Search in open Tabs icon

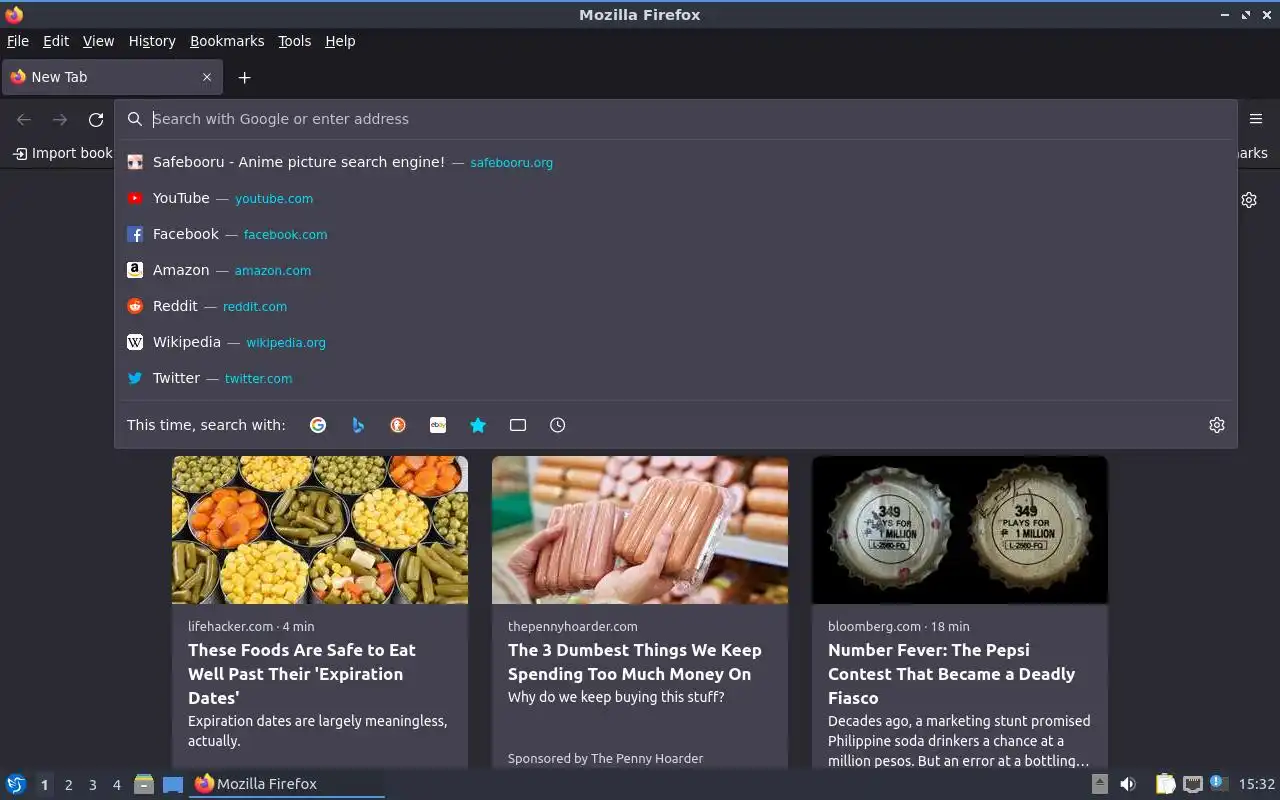pyautogui.click(x=518, y=425)
